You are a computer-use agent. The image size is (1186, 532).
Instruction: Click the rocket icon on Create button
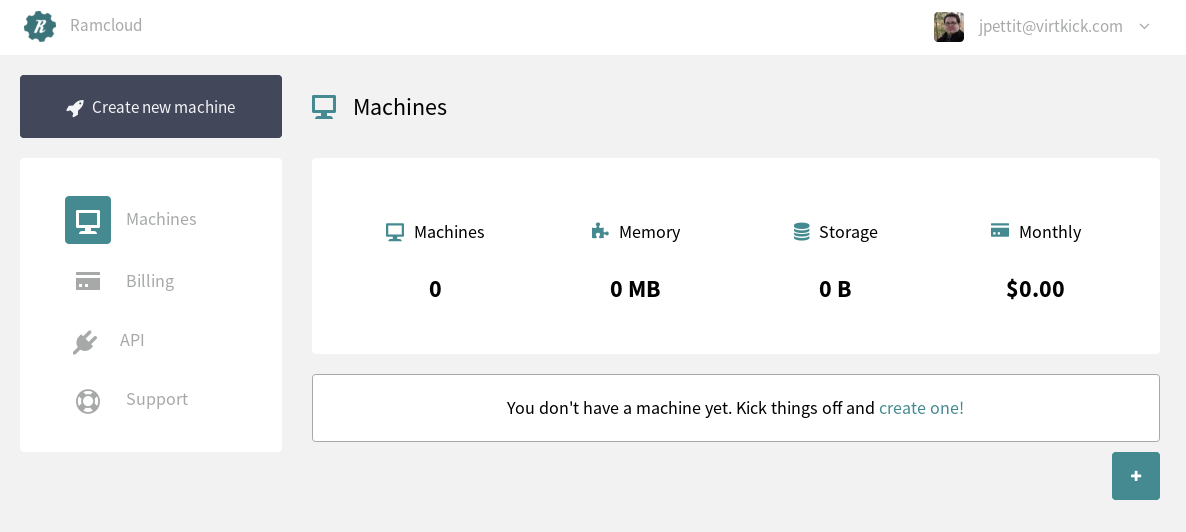pyautogui.click(x=75, y=107)
